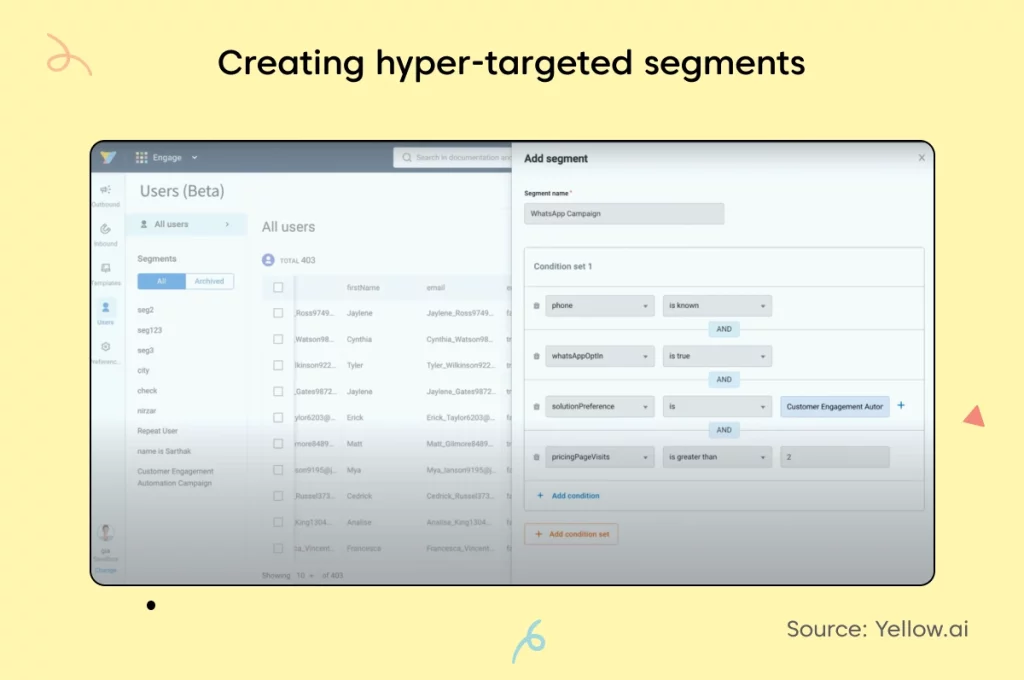1024x680 pixels.
Task: Open the 'is true' operator dropdown
Action: tap(717, 356)
